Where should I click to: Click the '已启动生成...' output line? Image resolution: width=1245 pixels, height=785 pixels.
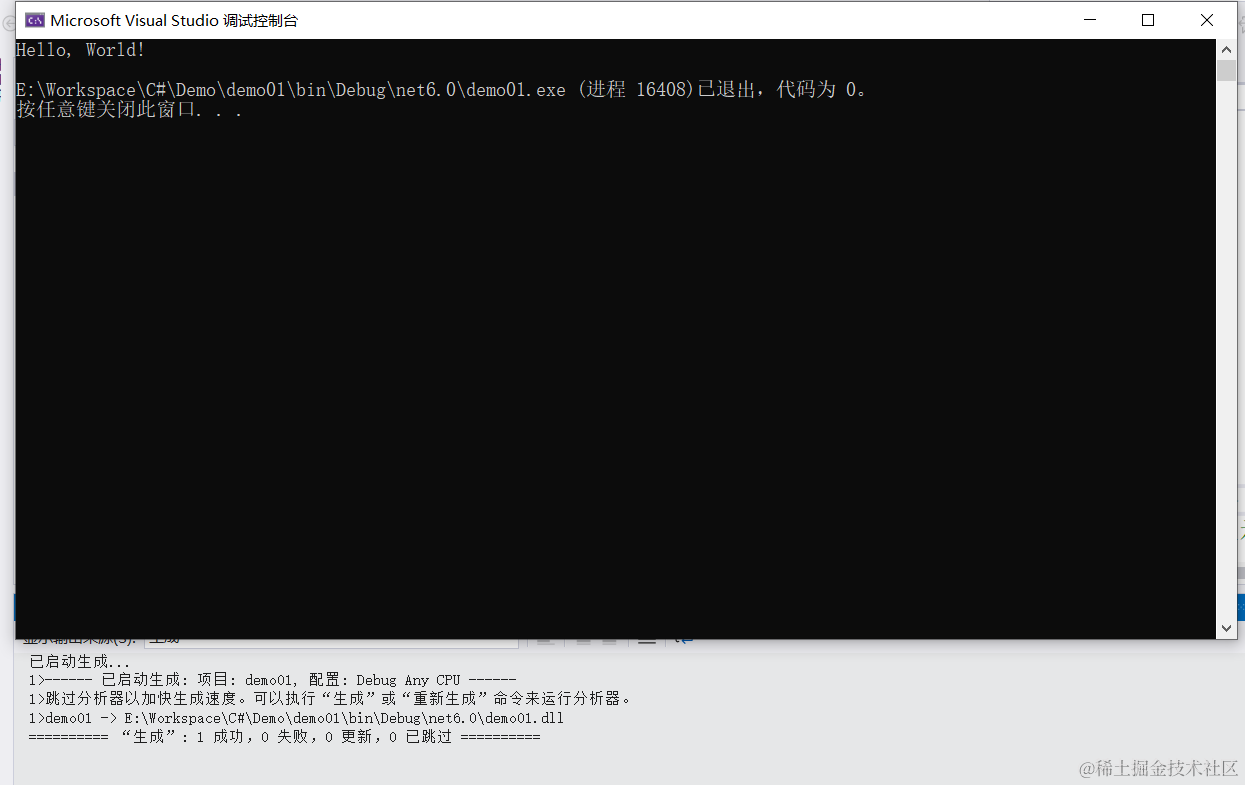[x=80, y=662]
